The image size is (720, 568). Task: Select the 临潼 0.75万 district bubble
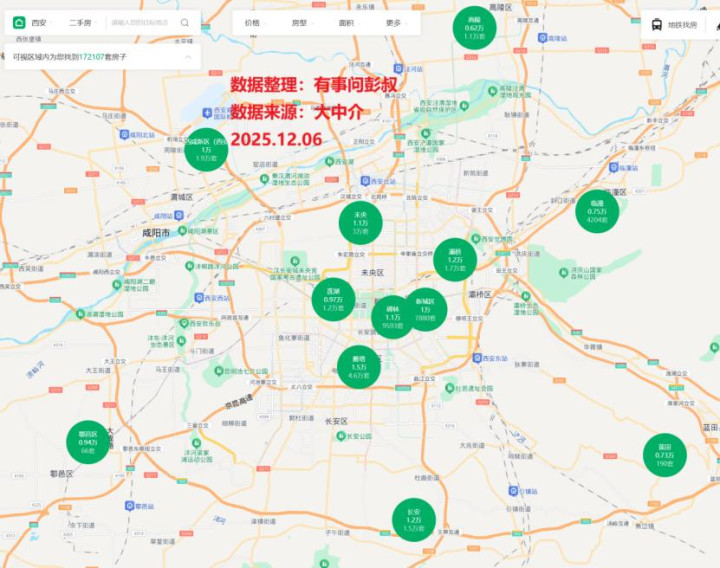pos(597,211)
